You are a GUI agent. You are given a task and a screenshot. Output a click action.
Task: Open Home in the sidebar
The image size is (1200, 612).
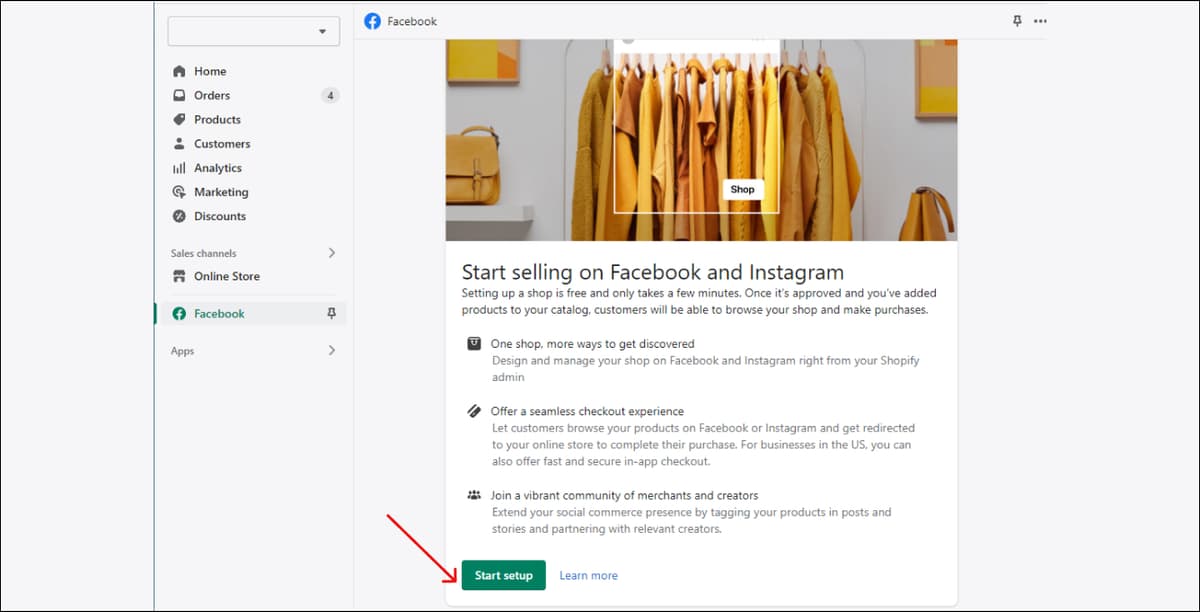pos(210,71)
